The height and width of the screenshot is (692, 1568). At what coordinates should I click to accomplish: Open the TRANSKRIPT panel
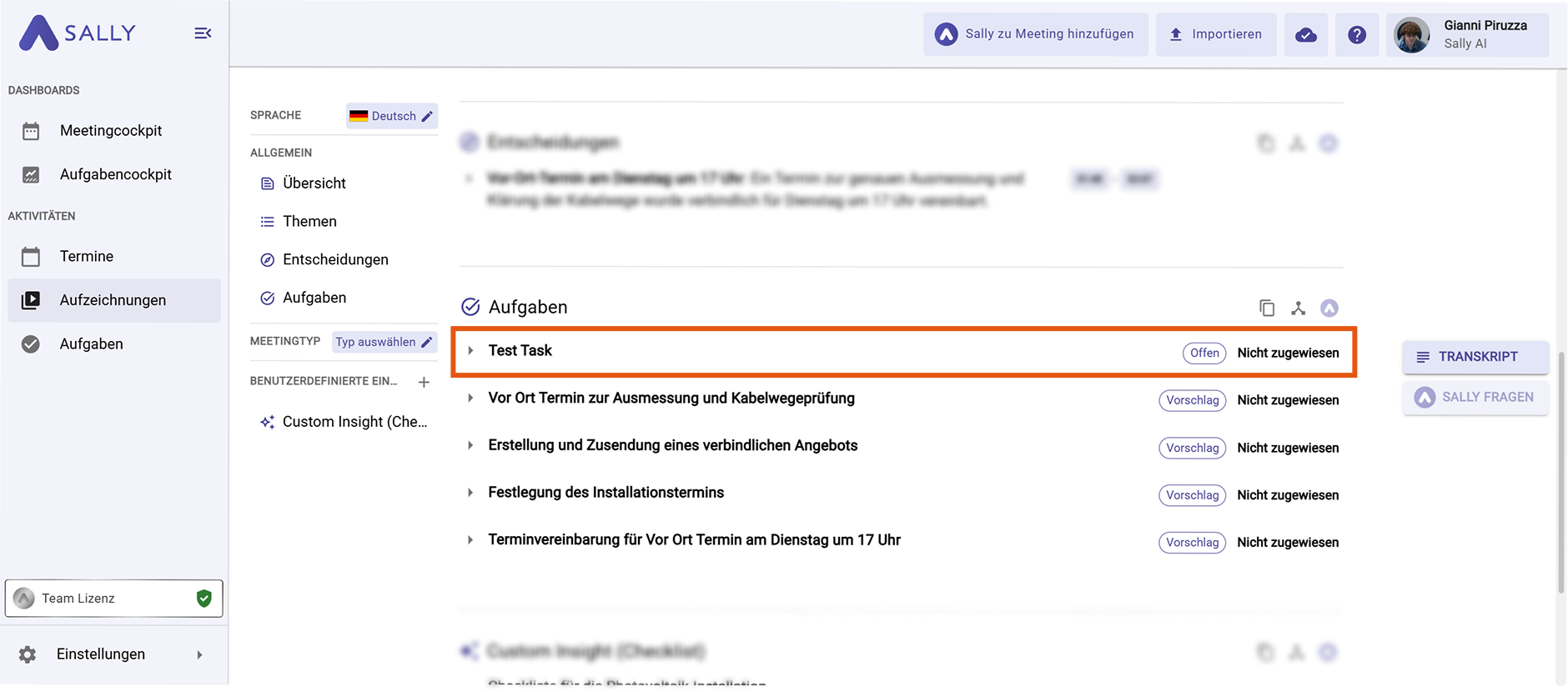pos(1475,357)
